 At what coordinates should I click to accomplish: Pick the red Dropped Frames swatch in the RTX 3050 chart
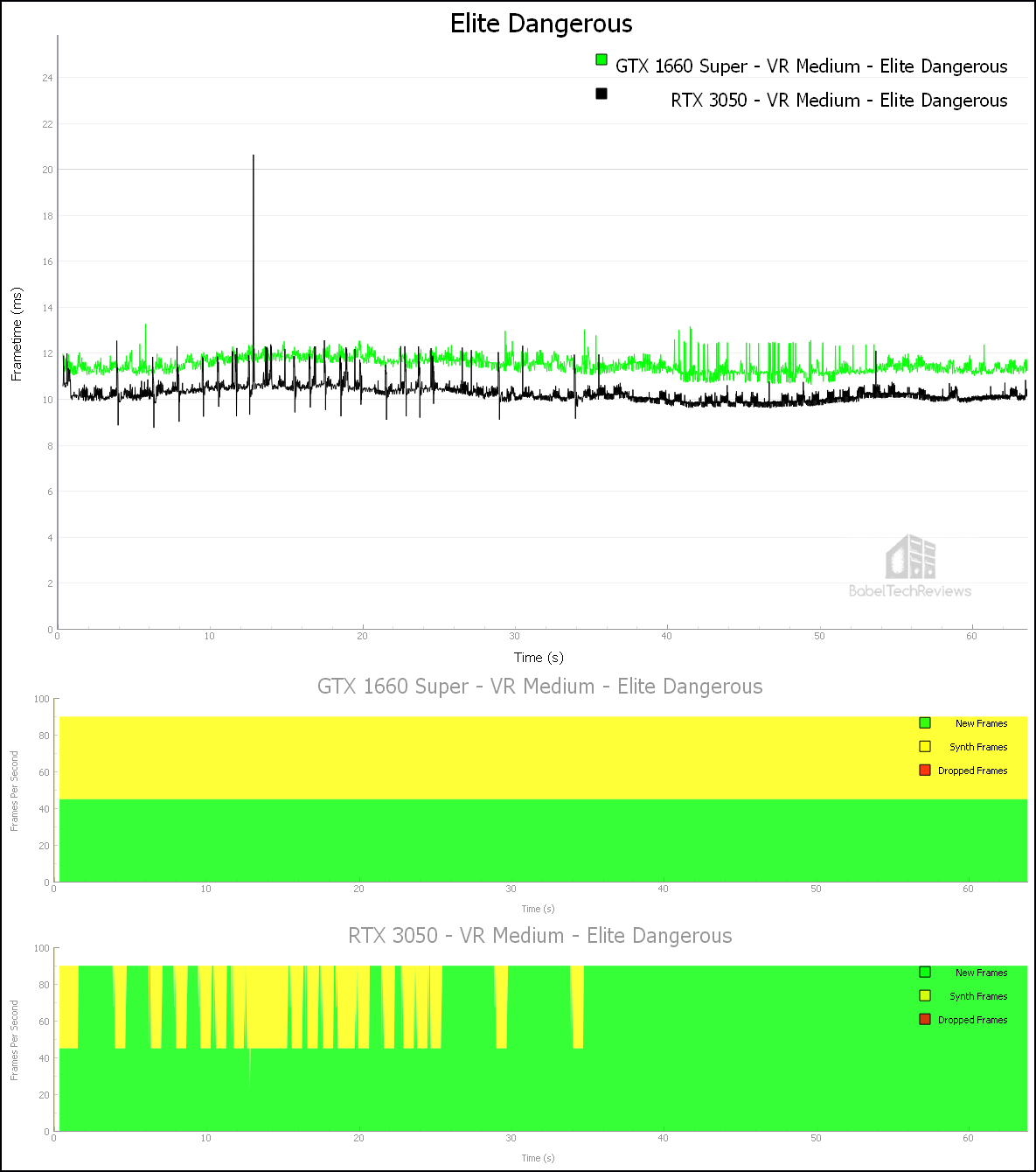[925, 1020]
